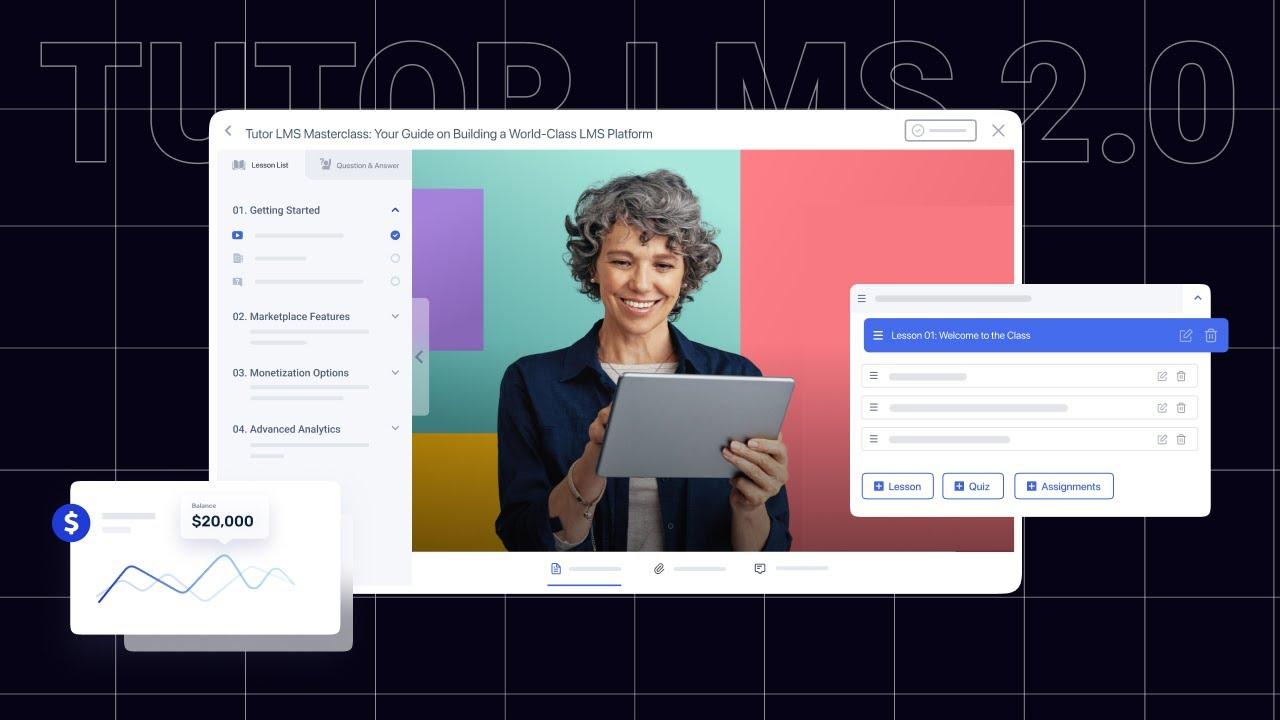This screenshot has width=1280, height=720.
Task: Click drag handle of third row below Lesson 01
Action: pos(873,438)
